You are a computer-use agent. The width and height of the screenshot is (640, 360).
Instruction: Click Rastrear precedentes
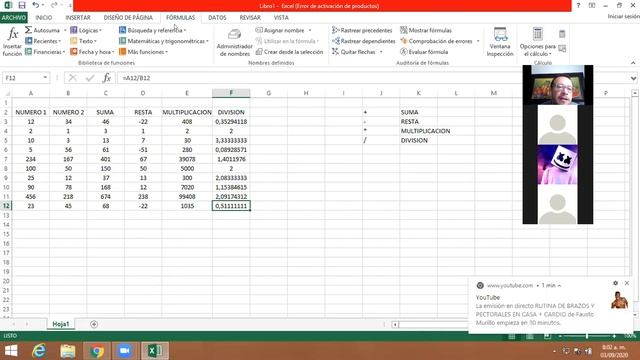(x=362, y=30)
